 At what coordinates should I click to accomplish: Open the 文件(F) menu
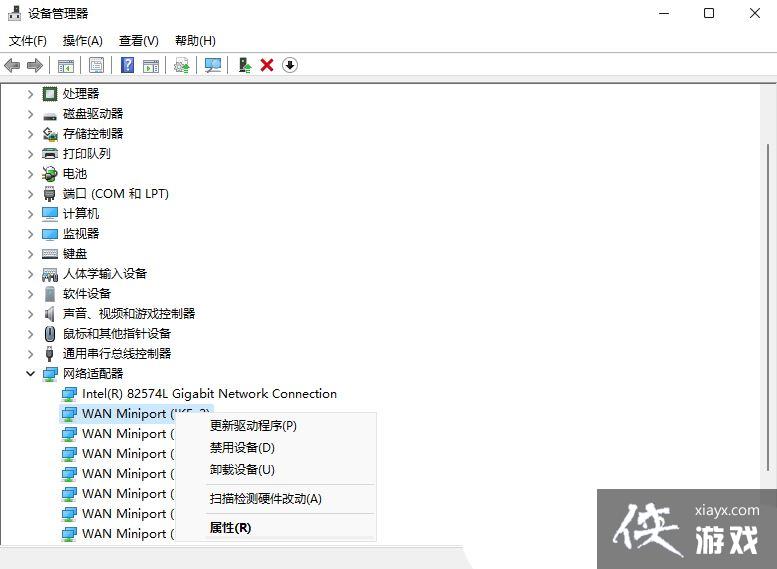click(x=28, y=41)
